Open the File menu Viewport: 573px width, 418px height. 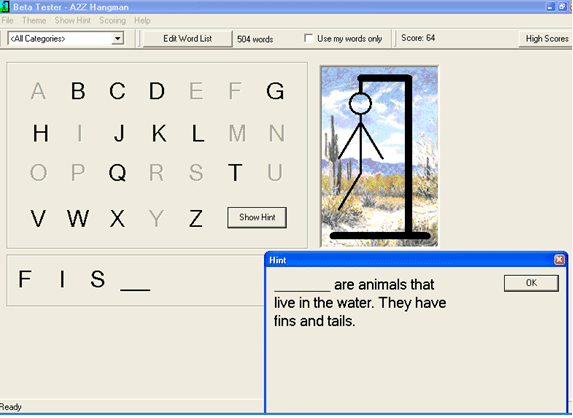[7, 20]
